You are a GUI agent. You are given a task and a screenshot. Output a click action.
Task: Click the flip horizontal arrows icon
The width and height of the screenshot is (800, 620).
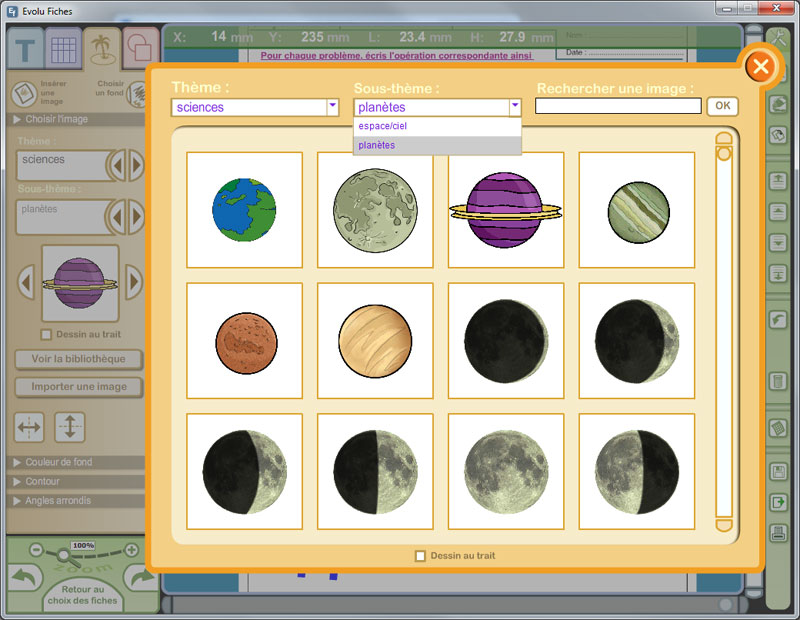pyautogui.click(x=30, y=427)
